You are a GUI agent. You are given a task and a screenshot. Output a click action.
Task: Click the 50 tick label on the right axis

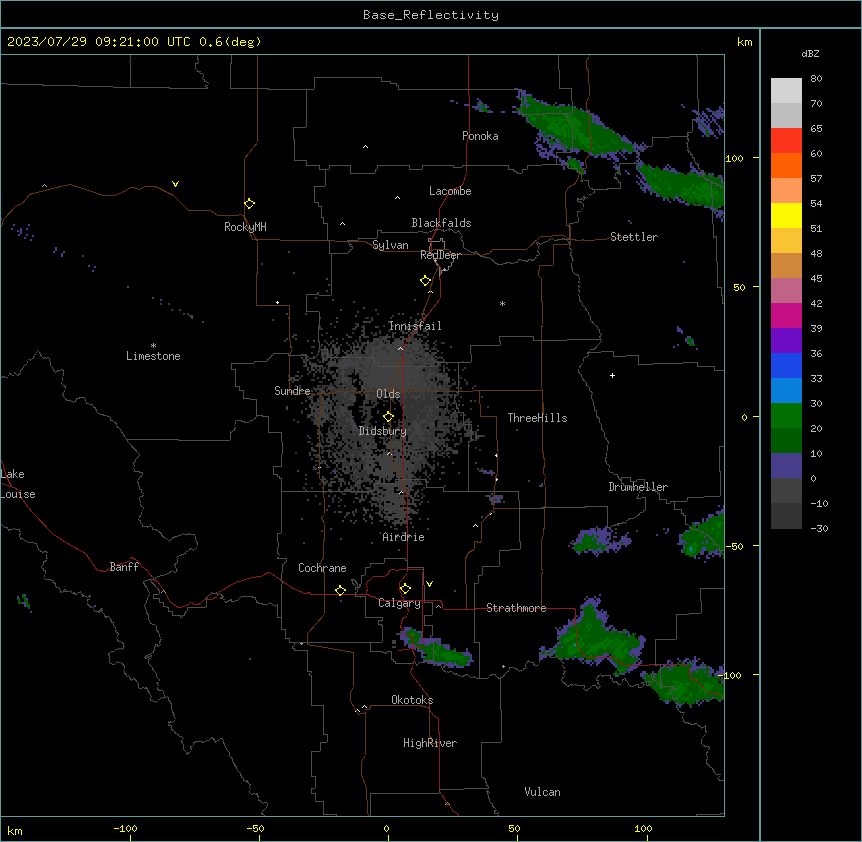click(739, 287)
